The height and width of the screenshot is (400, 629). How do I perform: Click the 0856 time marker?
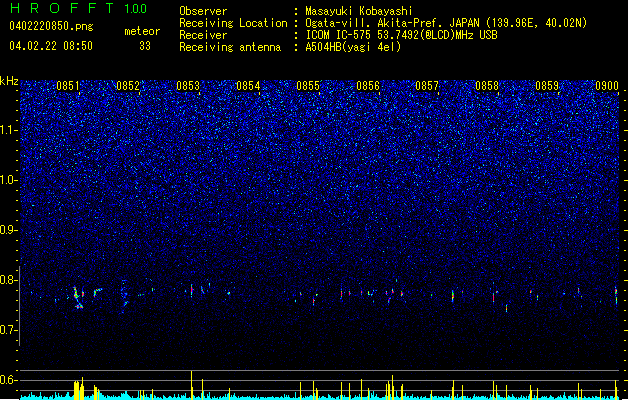[x=368, y=85]
